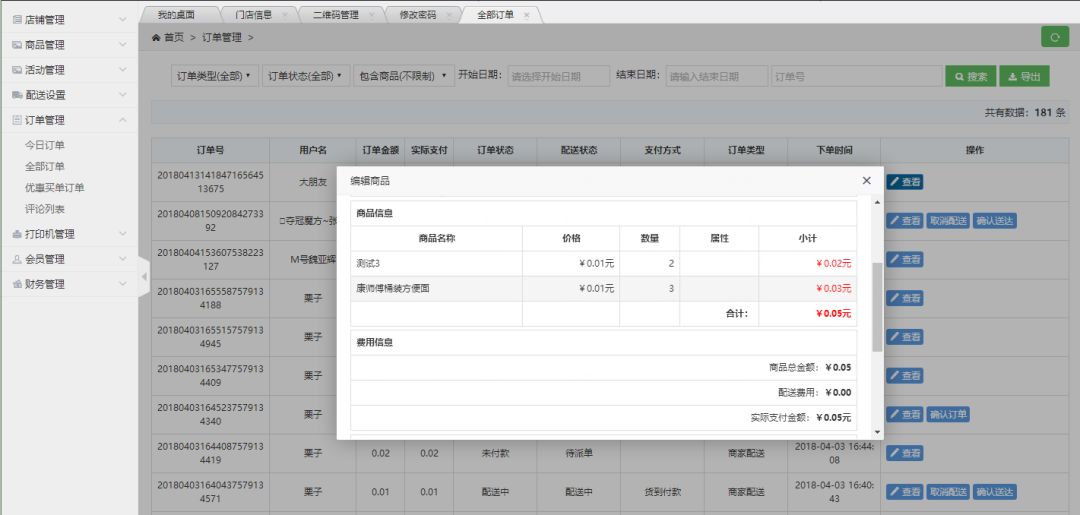The image size is (1080, 515).
Task: Click the 下单时间 column header
Action: 833,150
